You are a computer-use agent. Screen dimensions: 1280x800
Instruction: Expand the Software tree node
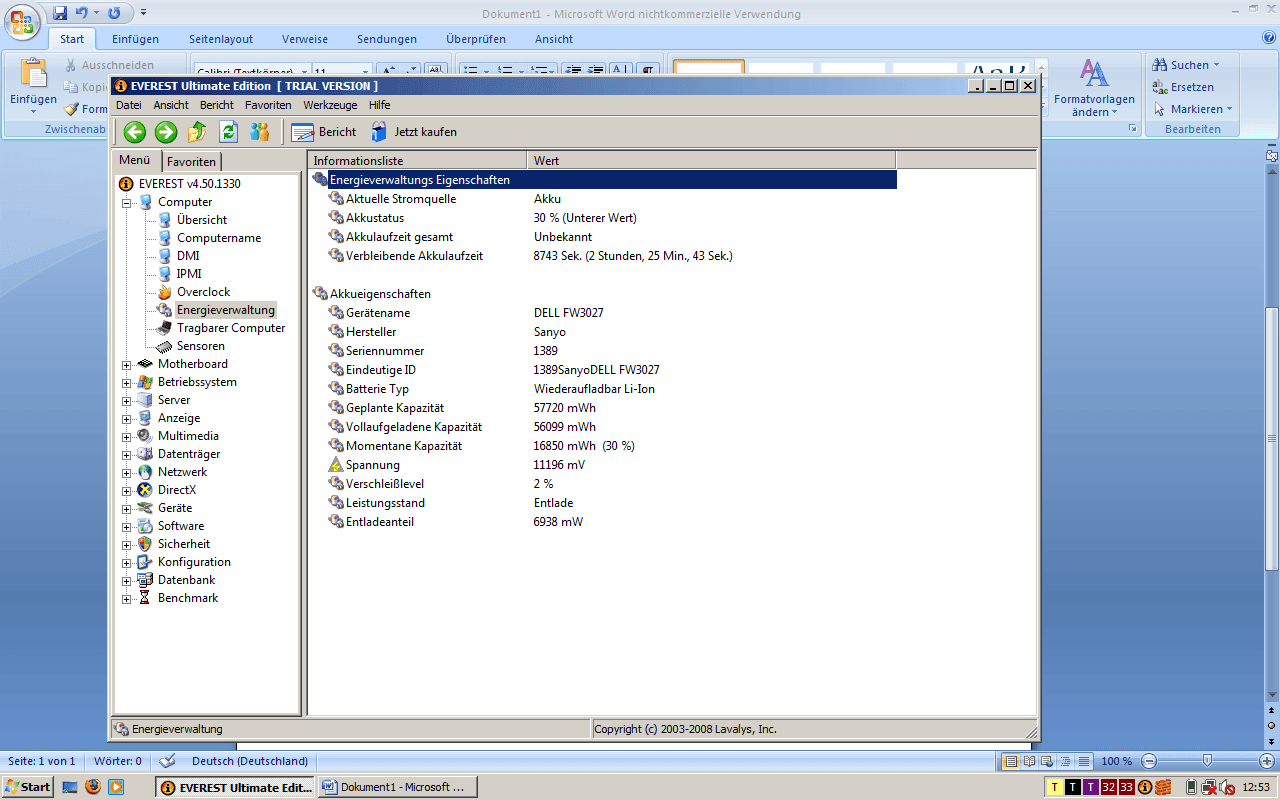127,527
